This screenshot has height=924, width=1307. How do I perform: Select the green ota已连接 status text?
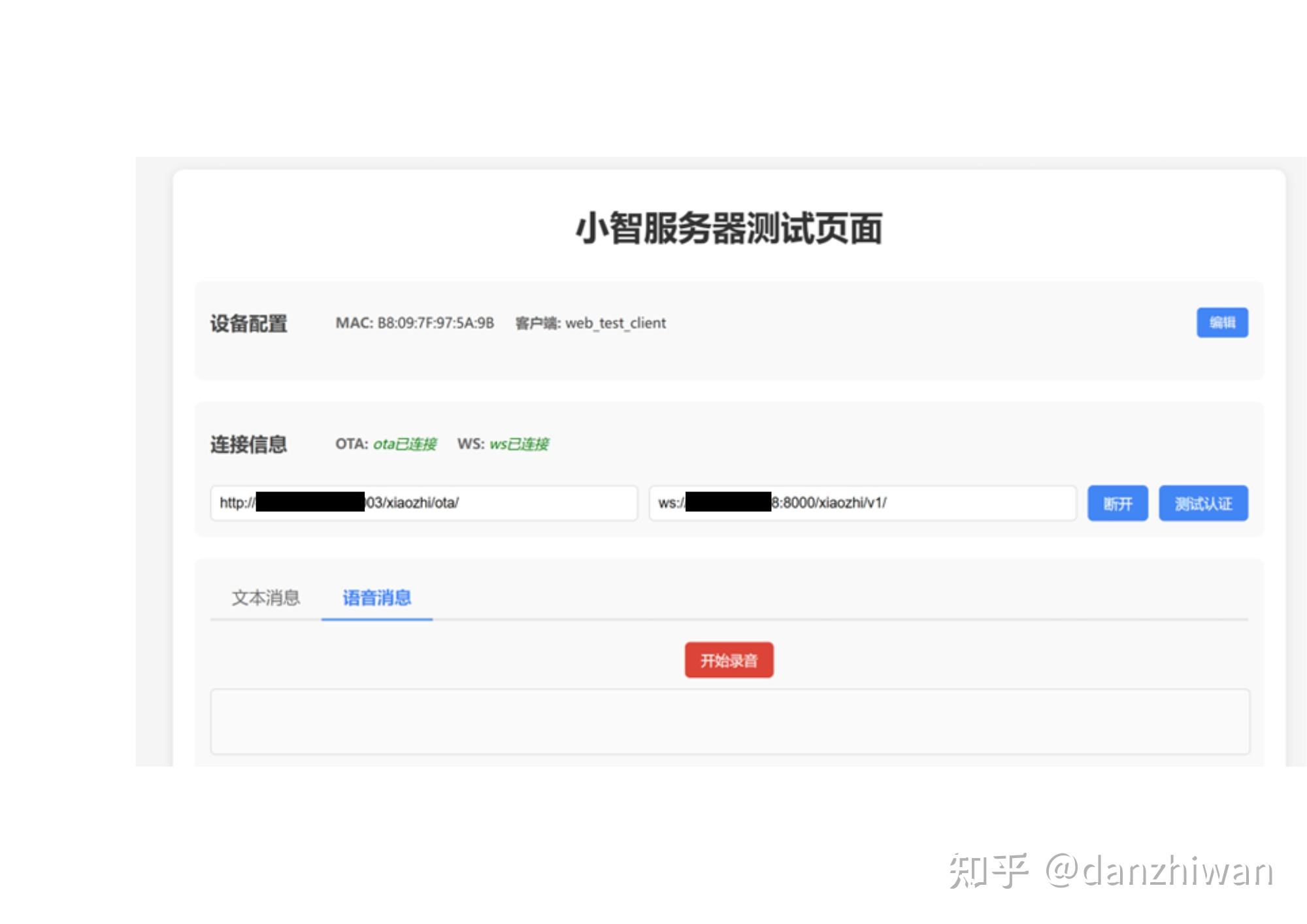point(405,443)
